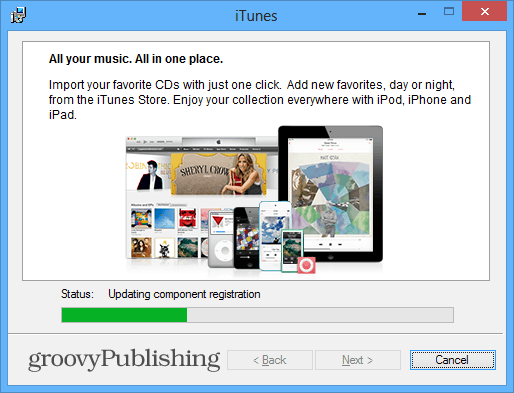
Task: Click the iTunes Store desktop screenshot image
Action: (x=202, y=197)
